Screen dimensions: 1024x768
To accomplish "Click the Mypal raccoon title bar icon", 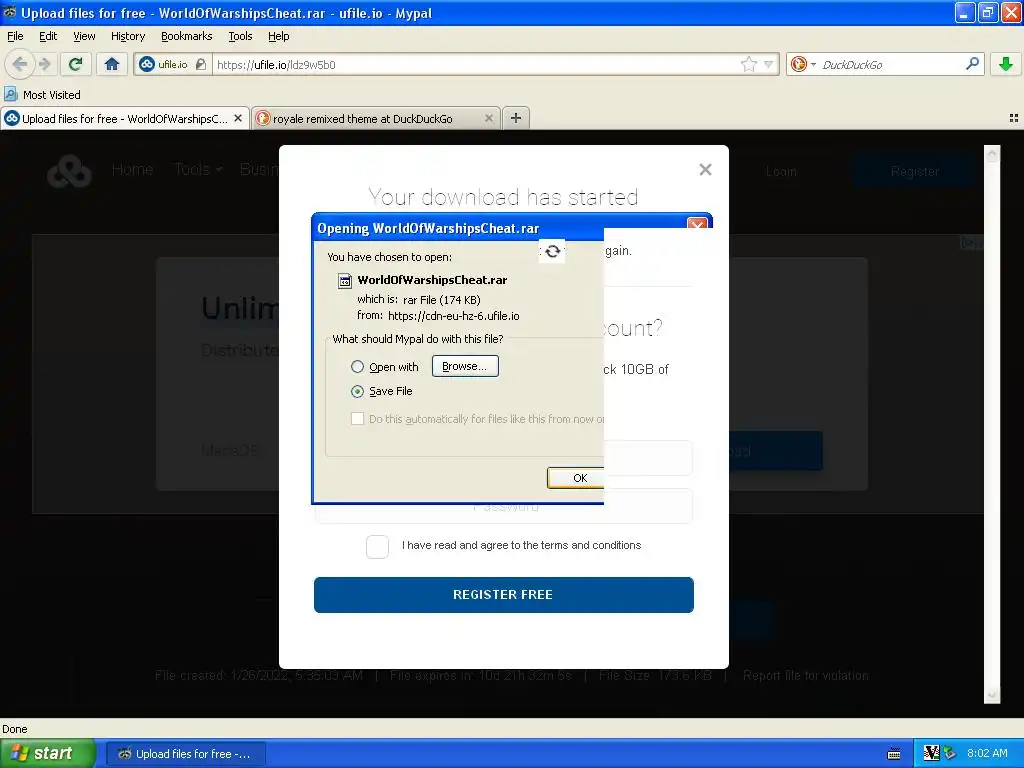I will point(10,12).
